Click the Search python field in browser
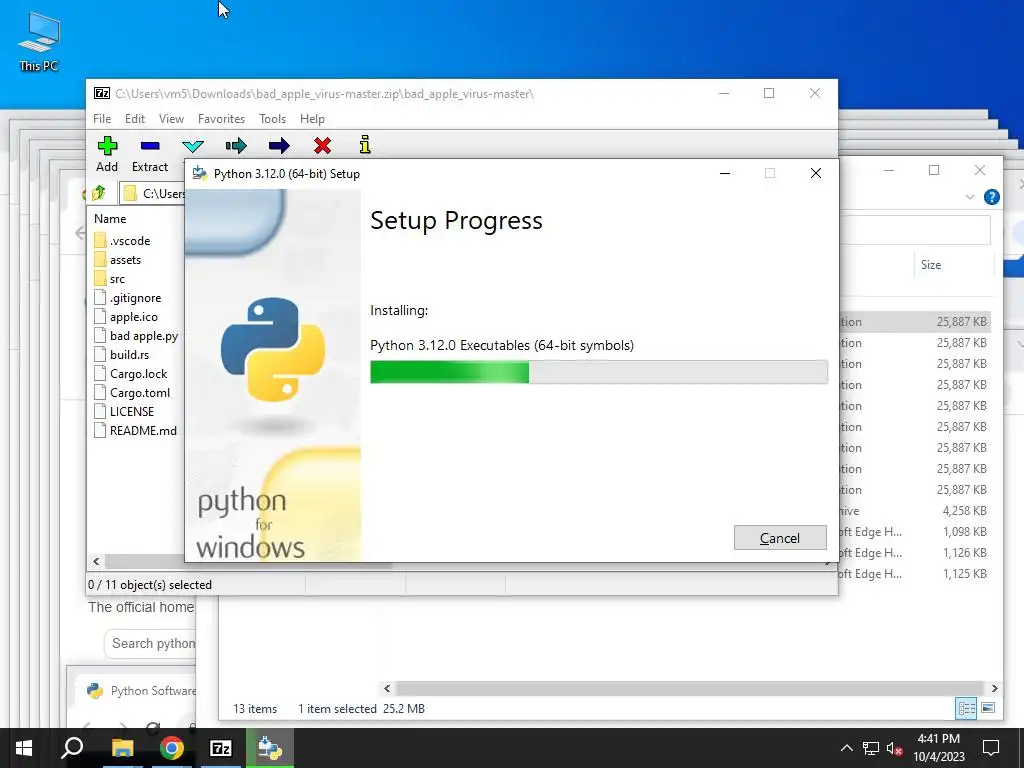1024x768 pixels. point(152,643)
